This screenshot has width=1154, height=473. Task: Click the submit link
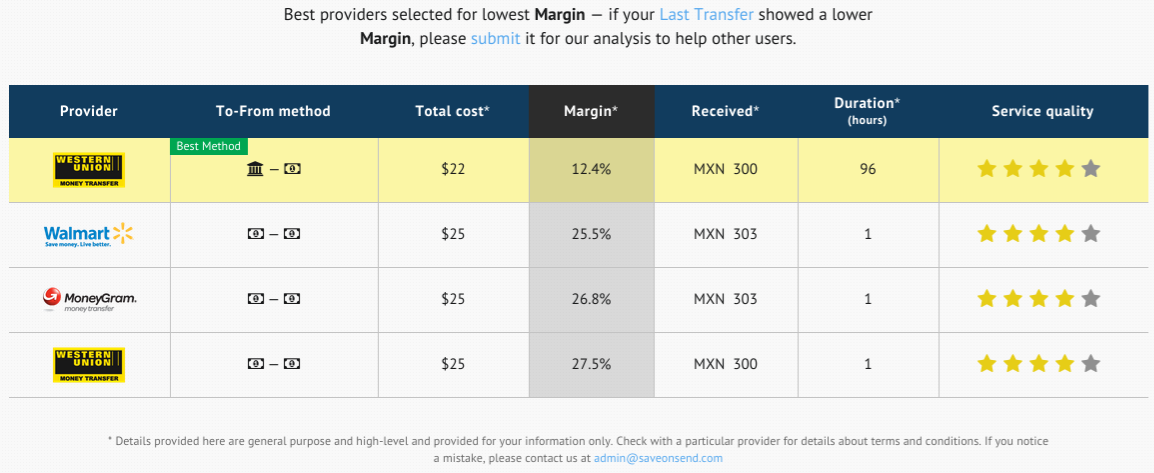495,39
